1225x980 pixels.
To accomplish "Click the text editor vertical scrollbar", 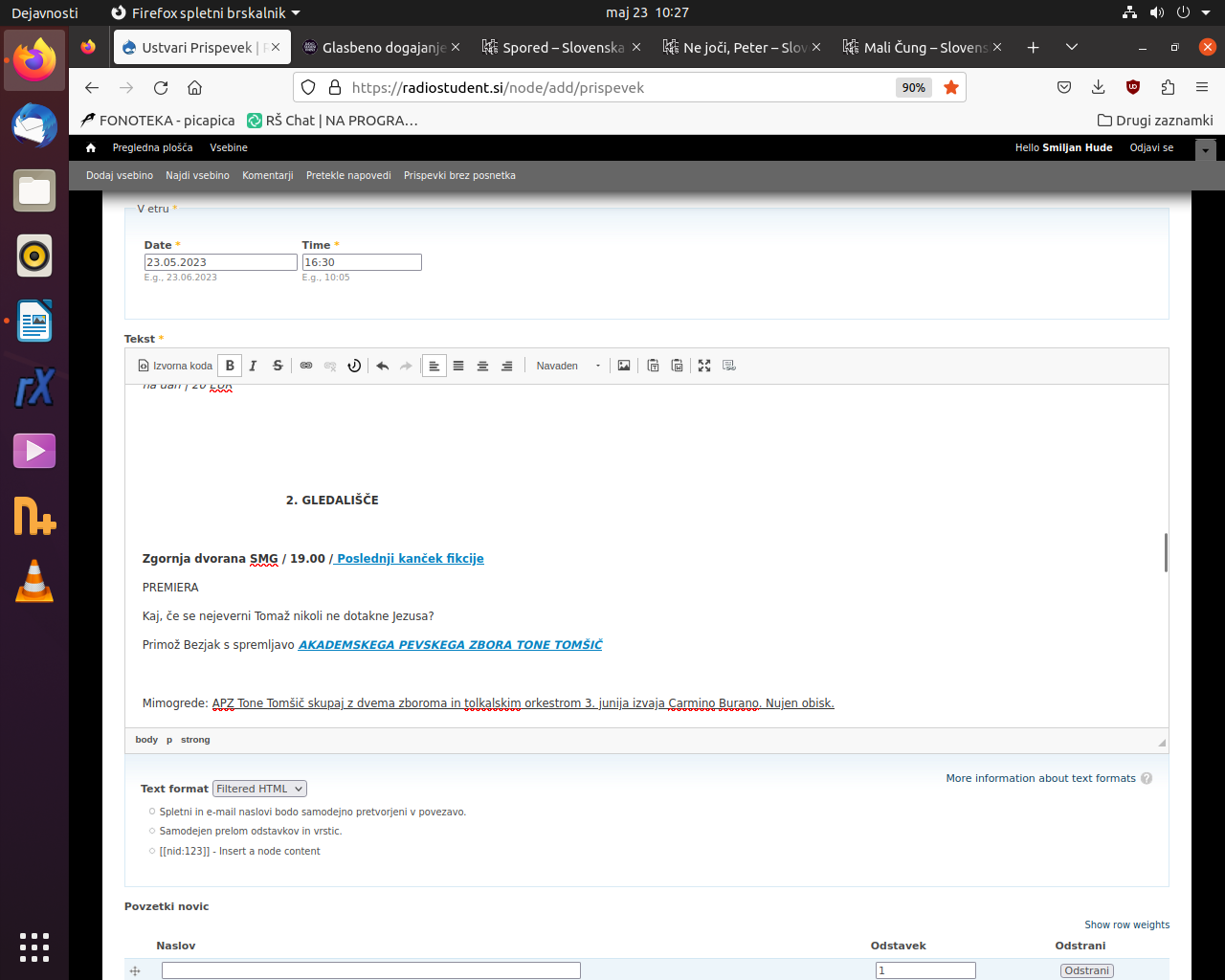I will [1165, 552].
